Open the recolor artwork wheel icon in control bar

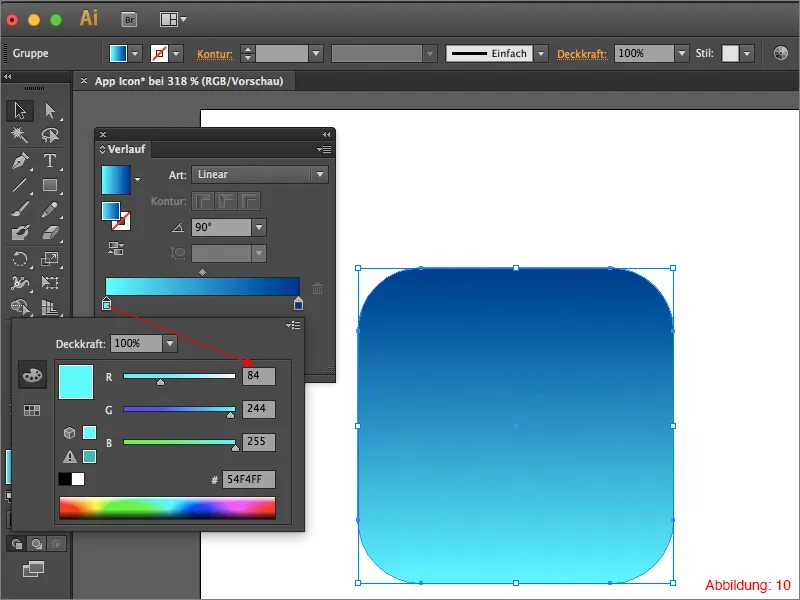781,53
